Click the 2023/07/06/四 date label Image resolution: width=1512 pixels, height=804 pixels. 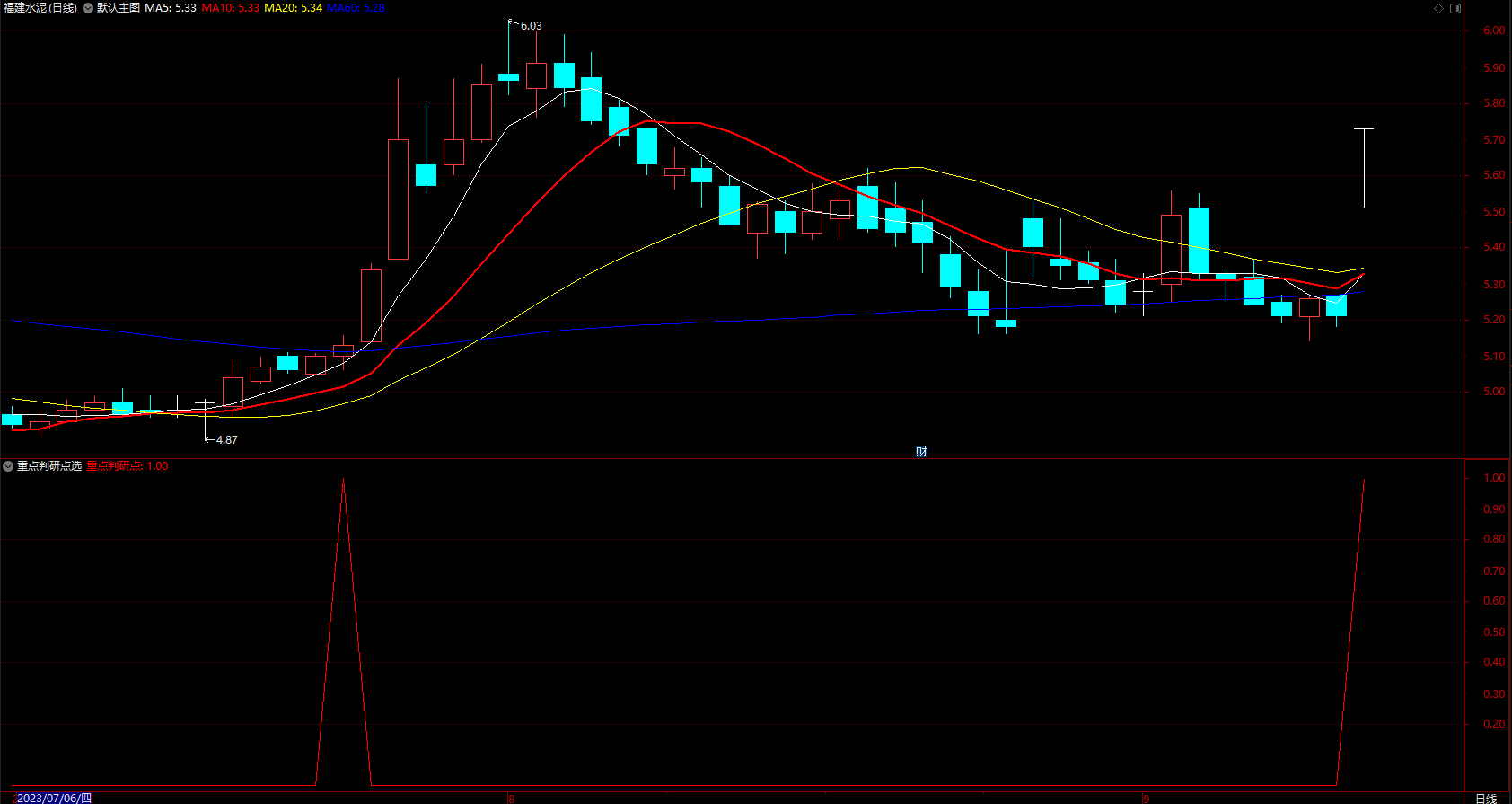[x=54, y=798]
